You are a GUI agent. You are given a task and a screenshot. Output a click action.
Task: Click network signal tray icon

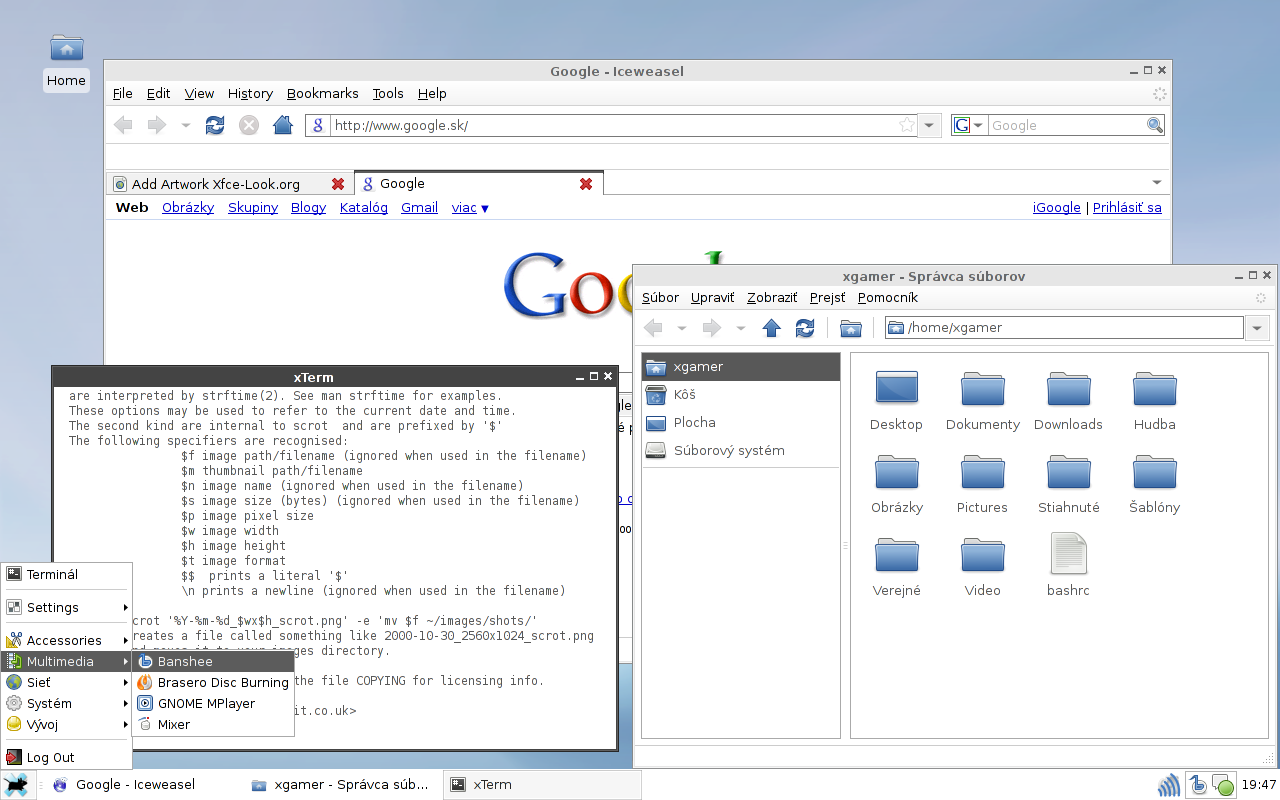pyautogui.click(x=1168, y=785)
